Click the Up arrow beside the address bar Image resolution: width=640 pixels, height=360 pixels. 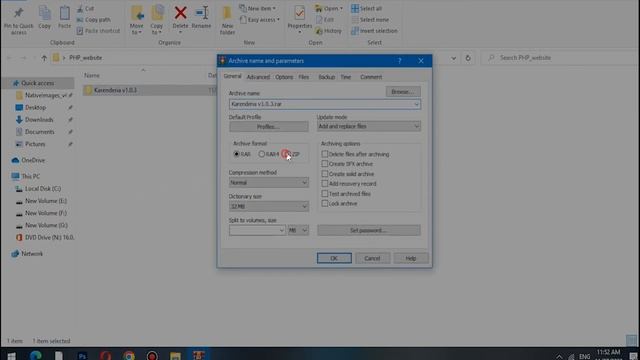tap(44, 58)
